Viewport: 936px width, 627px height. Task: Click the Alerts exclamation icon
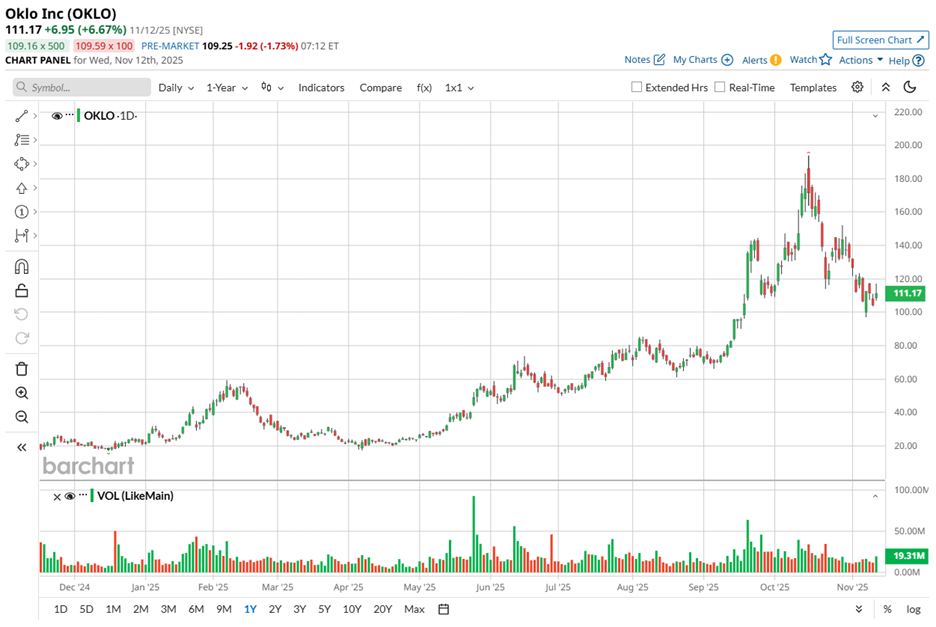[x=775, y=60]
